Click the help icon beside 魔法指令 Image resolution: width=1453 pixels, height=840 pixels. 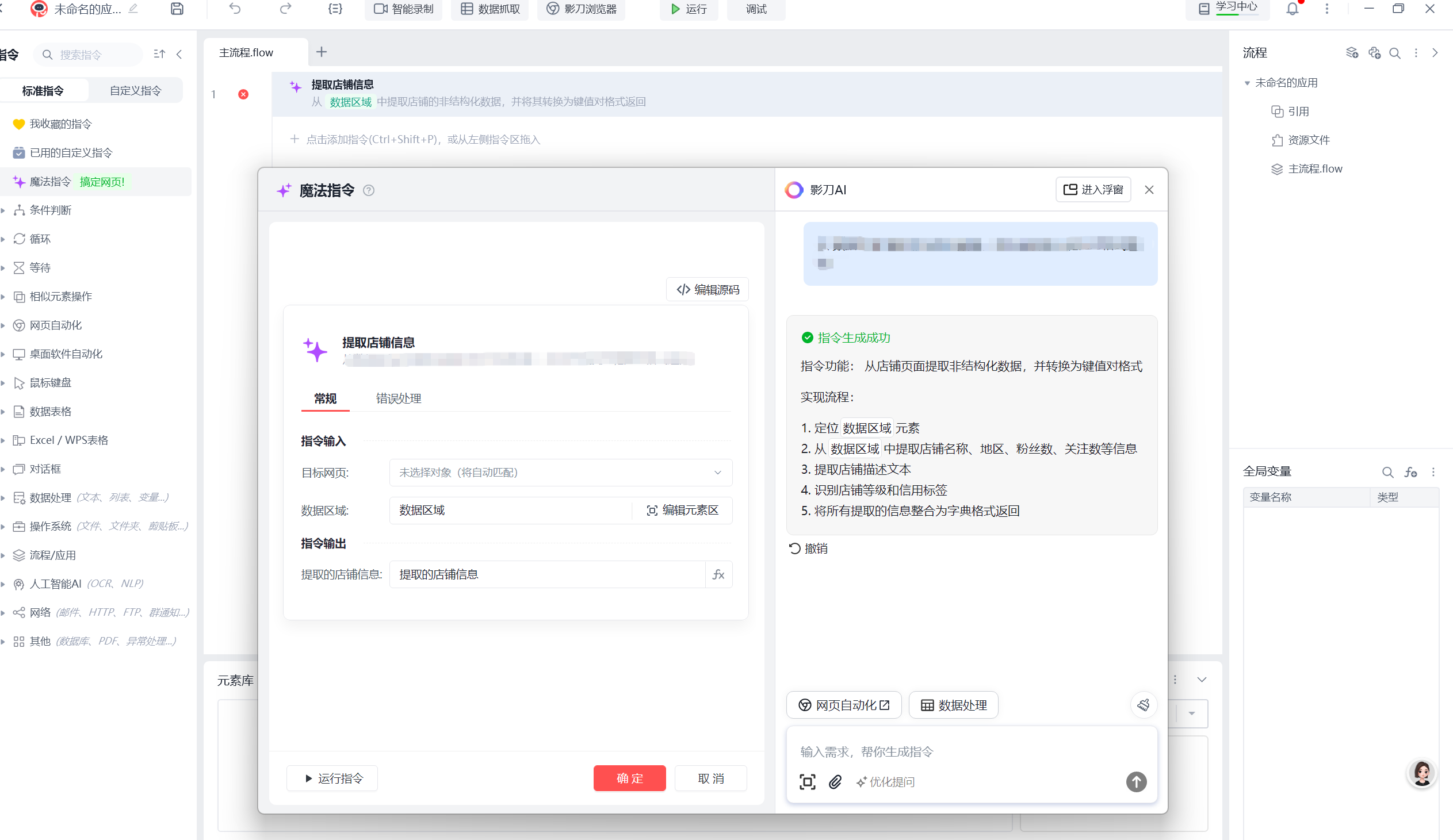tap(369, 190)
